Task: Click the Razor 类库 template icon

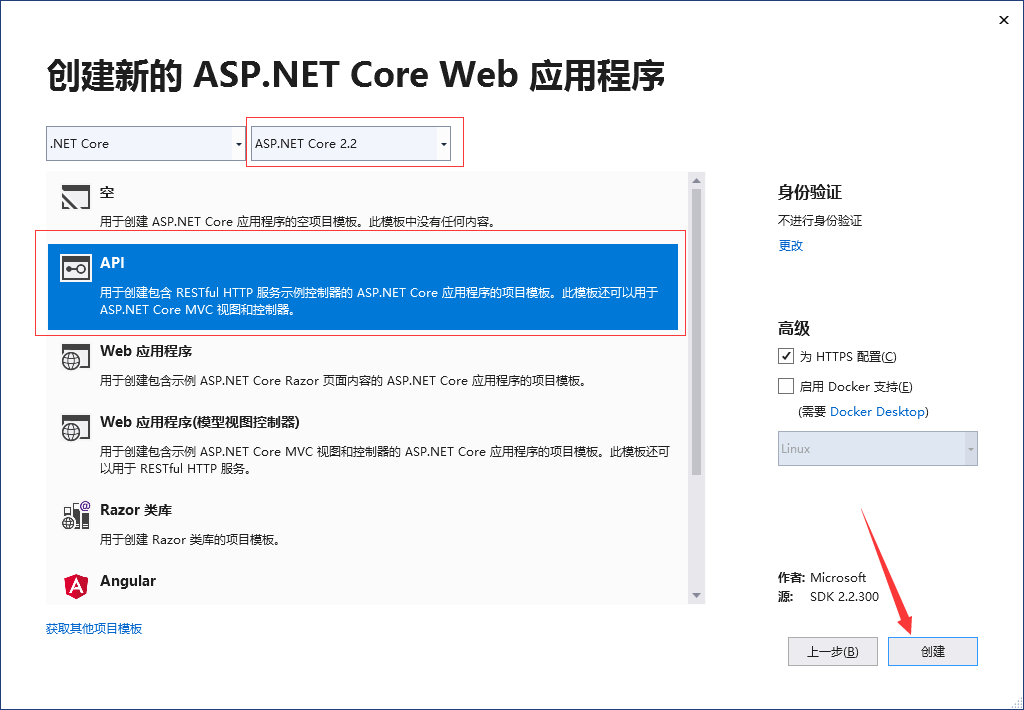Action: tap(76, 515)
